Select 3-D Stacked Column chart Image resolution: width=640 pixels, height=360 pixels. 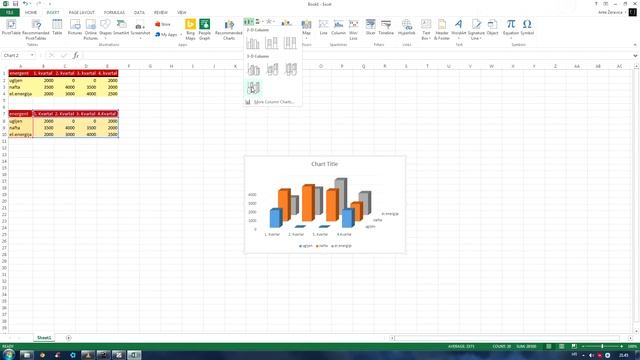tap(272, 69)
